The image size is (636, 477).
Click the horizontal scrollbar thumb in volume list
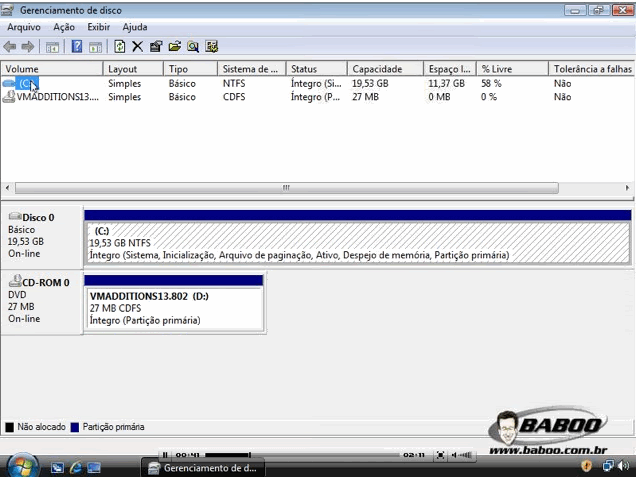pyautogui.click(x=287, y=188)
